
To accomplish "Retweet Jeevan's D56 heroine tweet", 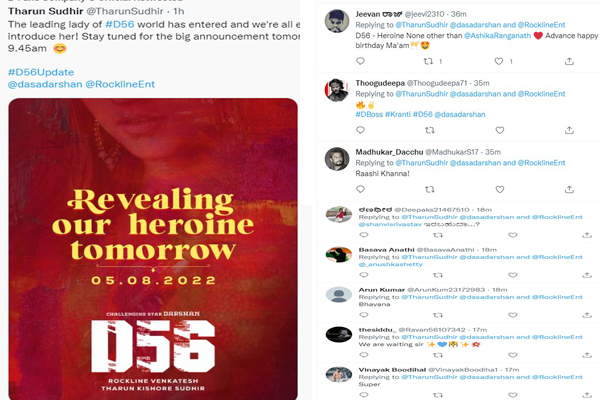I will click(428, 61).
